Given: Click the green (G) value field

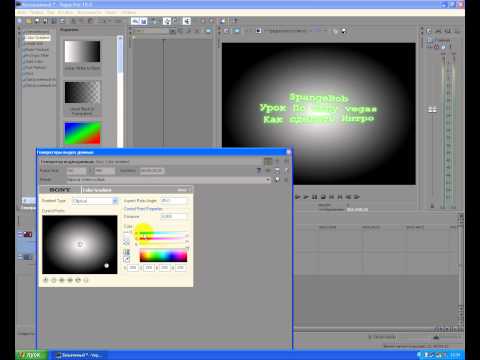Looking at the screenshot, I should [149, 268].
